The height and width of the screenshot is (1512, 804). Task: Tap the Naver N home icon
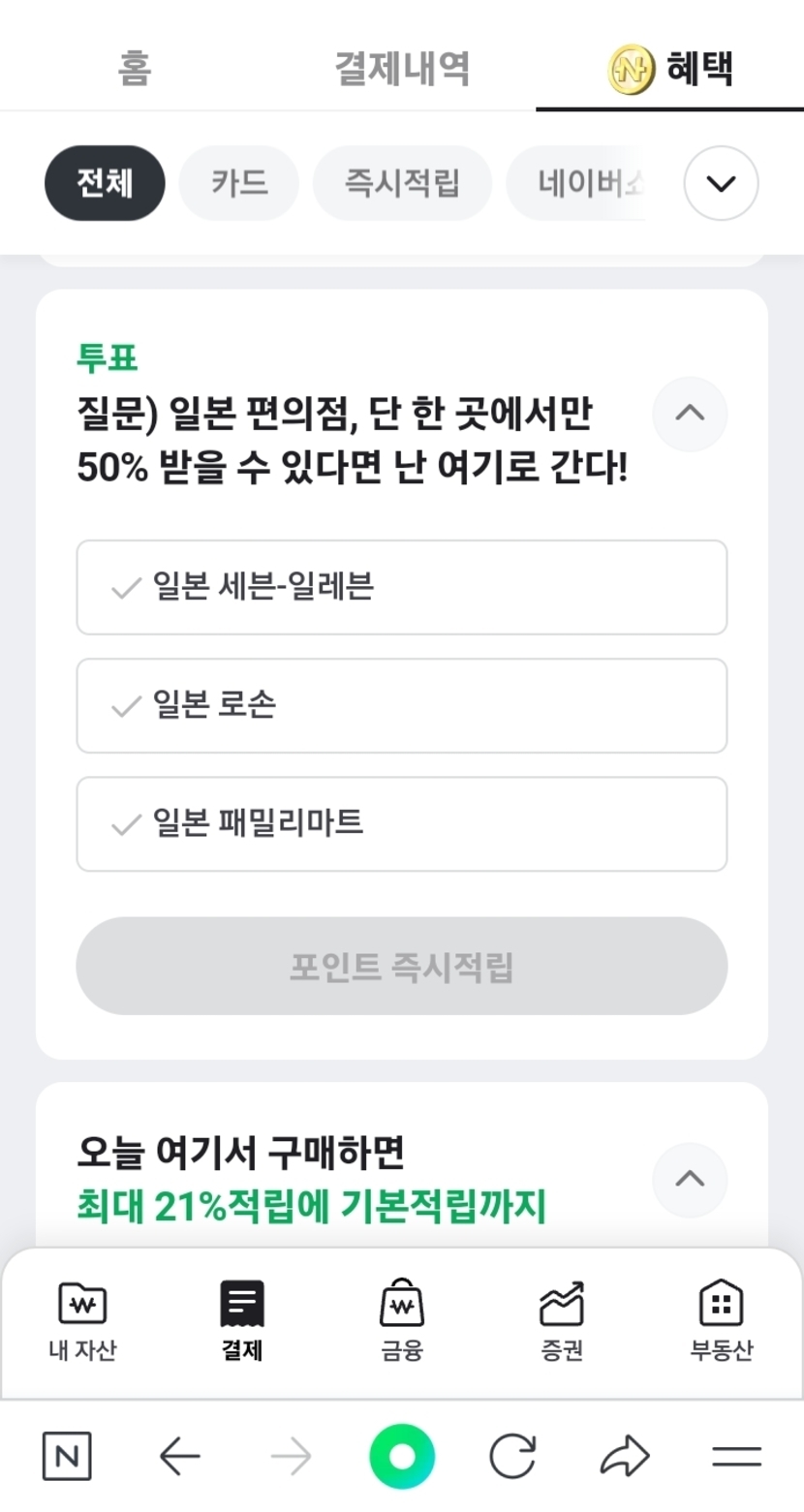67,1456
